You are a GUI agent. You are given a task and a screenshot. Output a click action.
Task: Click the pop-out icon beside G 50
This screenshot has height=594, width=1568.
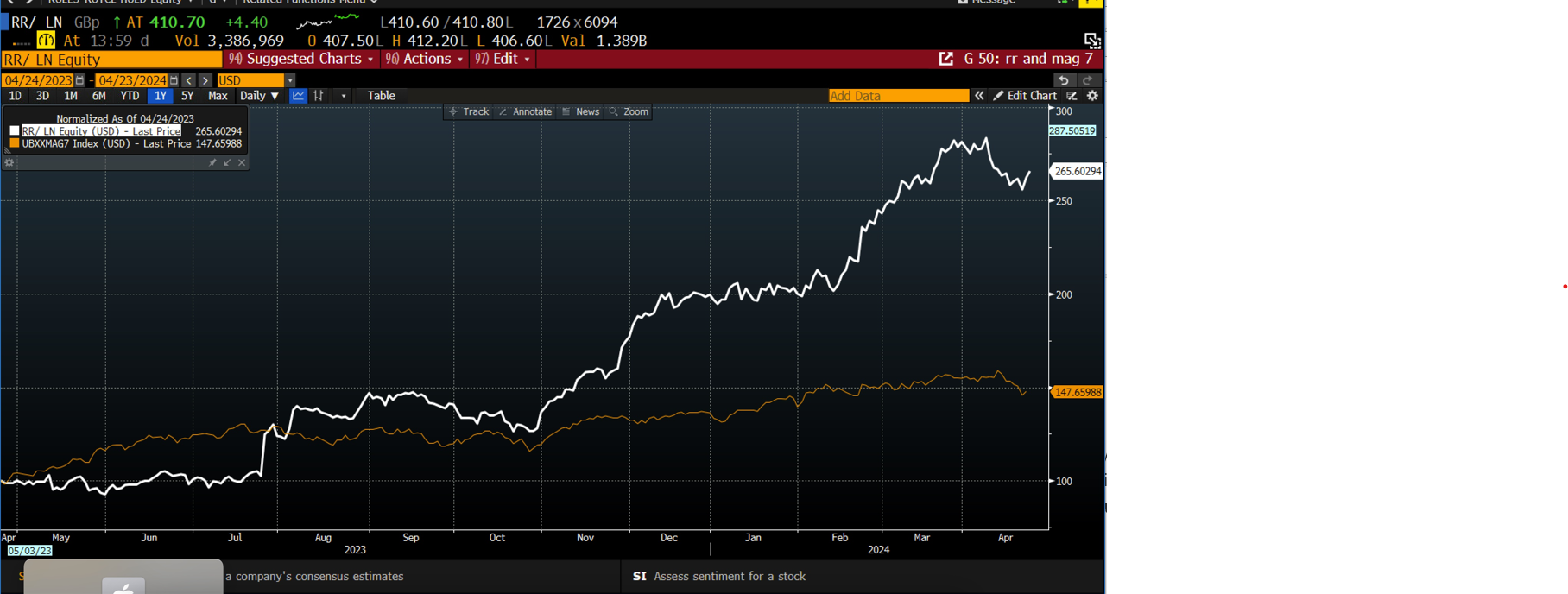pyautogui.click(x=946, y=59)
